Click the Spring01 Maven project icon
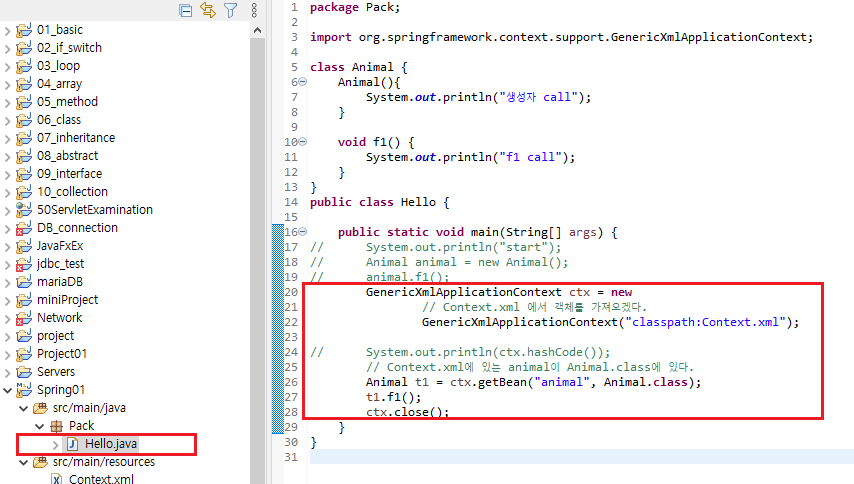854x484 pixels. pos(24,390)
